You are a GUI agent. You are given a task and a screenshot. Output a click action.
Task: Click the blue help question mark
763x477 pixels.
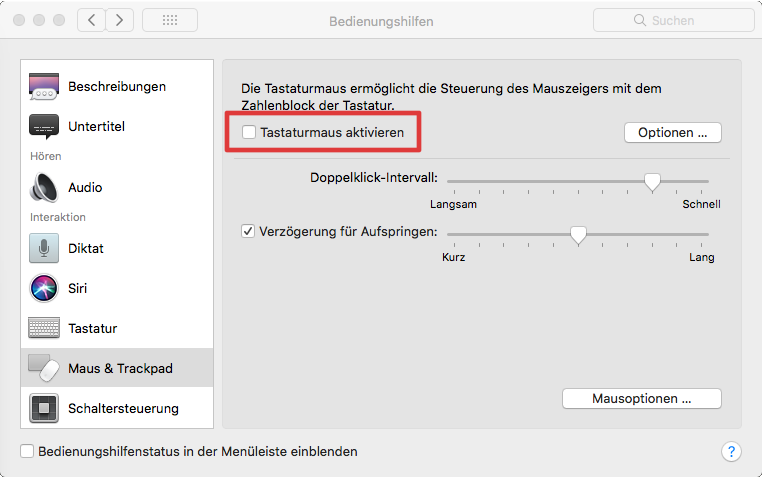731,451
